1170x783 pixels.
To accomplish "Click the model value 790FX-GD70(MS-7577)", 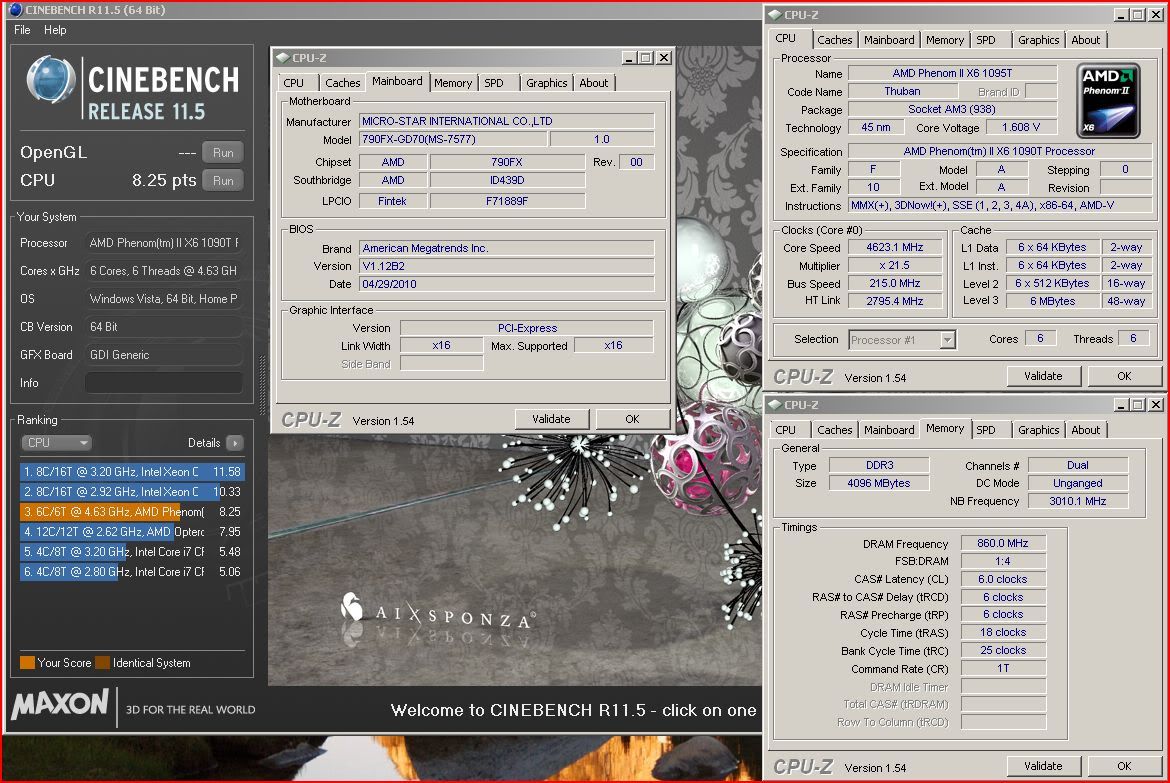I will tap(453, 140).
